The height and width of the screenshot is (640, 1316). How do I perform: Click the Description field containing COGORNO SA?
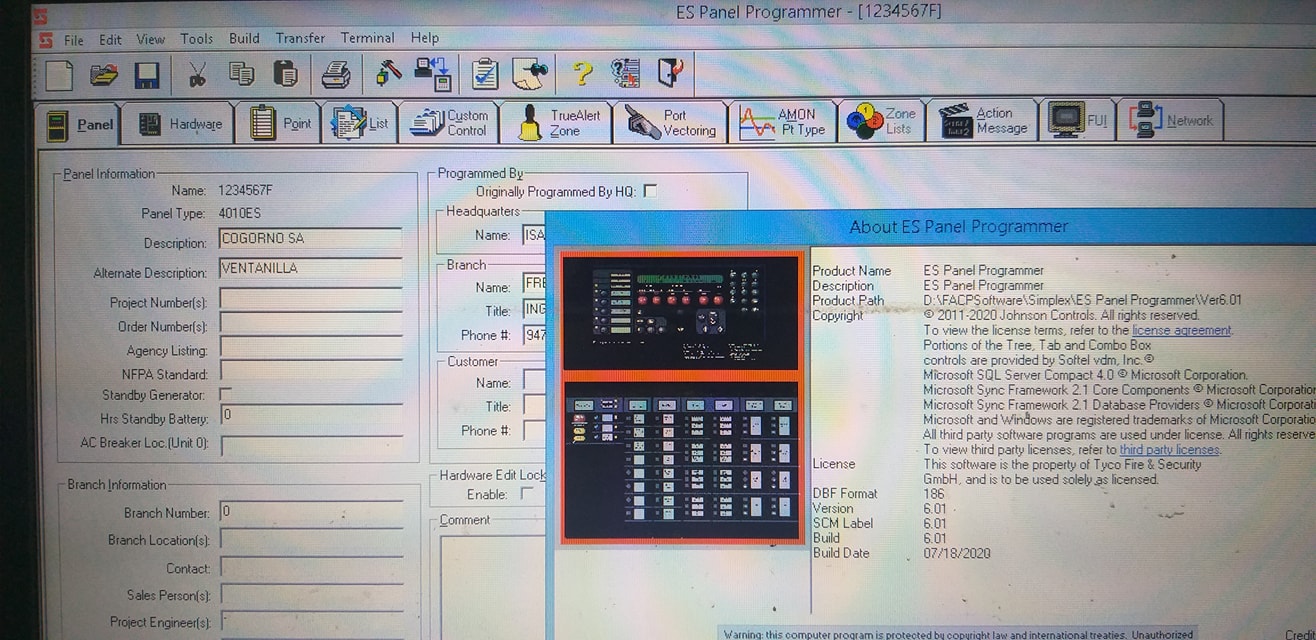(x=311, y=239)
